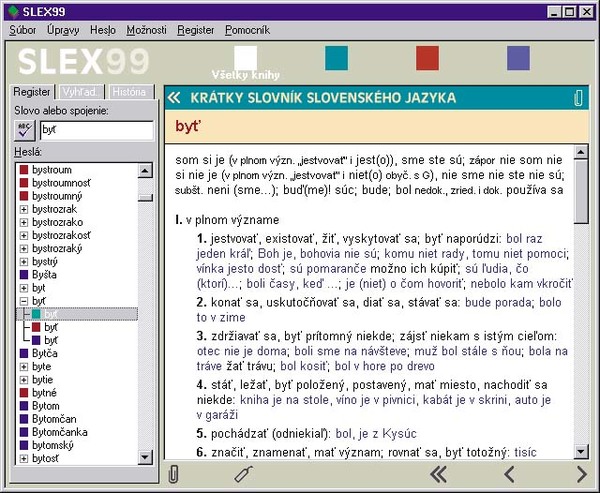The image size is (600, 493).
Task: Select bystroumný in the list
Action: pos(51,196)
